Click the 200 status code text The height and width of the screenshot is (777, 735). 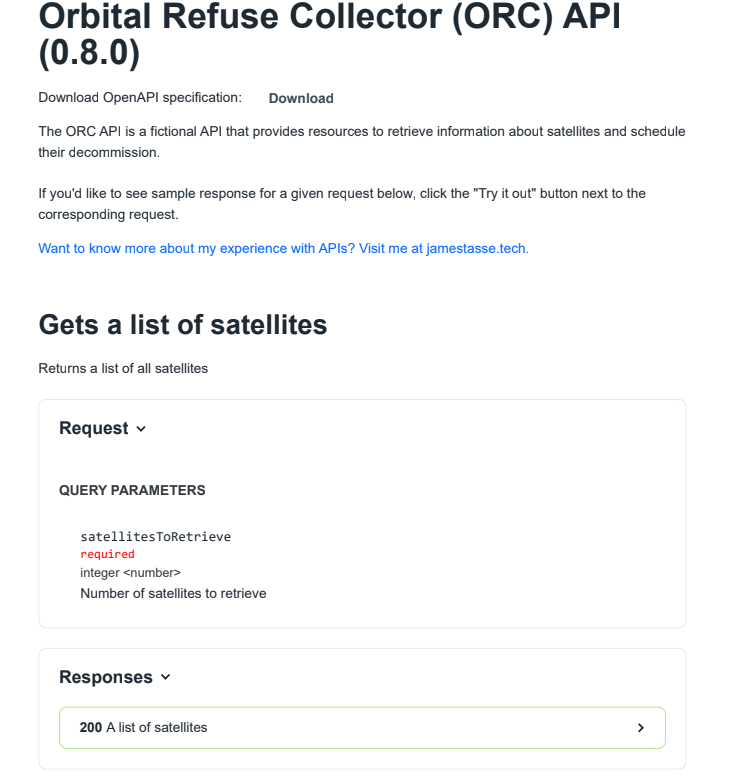pos(91,727)
